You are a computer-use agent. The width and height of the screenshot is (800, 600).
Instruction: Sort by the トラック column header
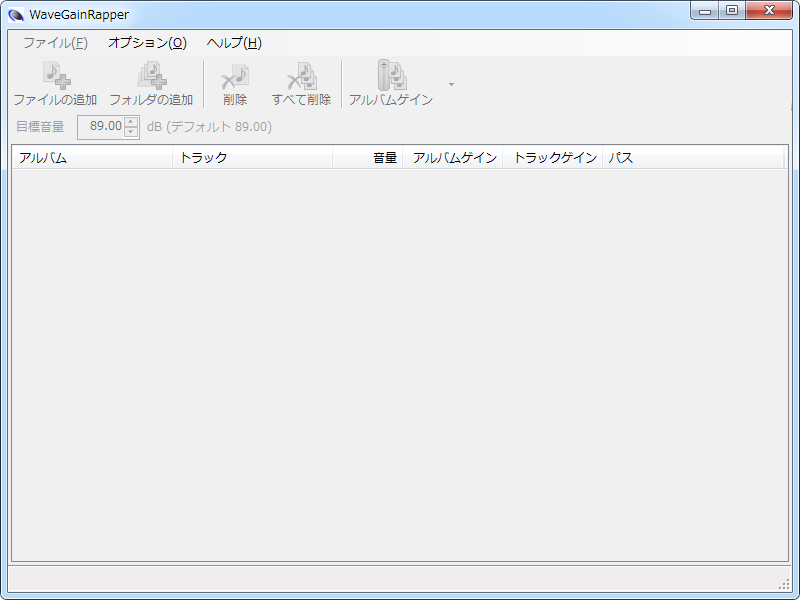[252, 158]
